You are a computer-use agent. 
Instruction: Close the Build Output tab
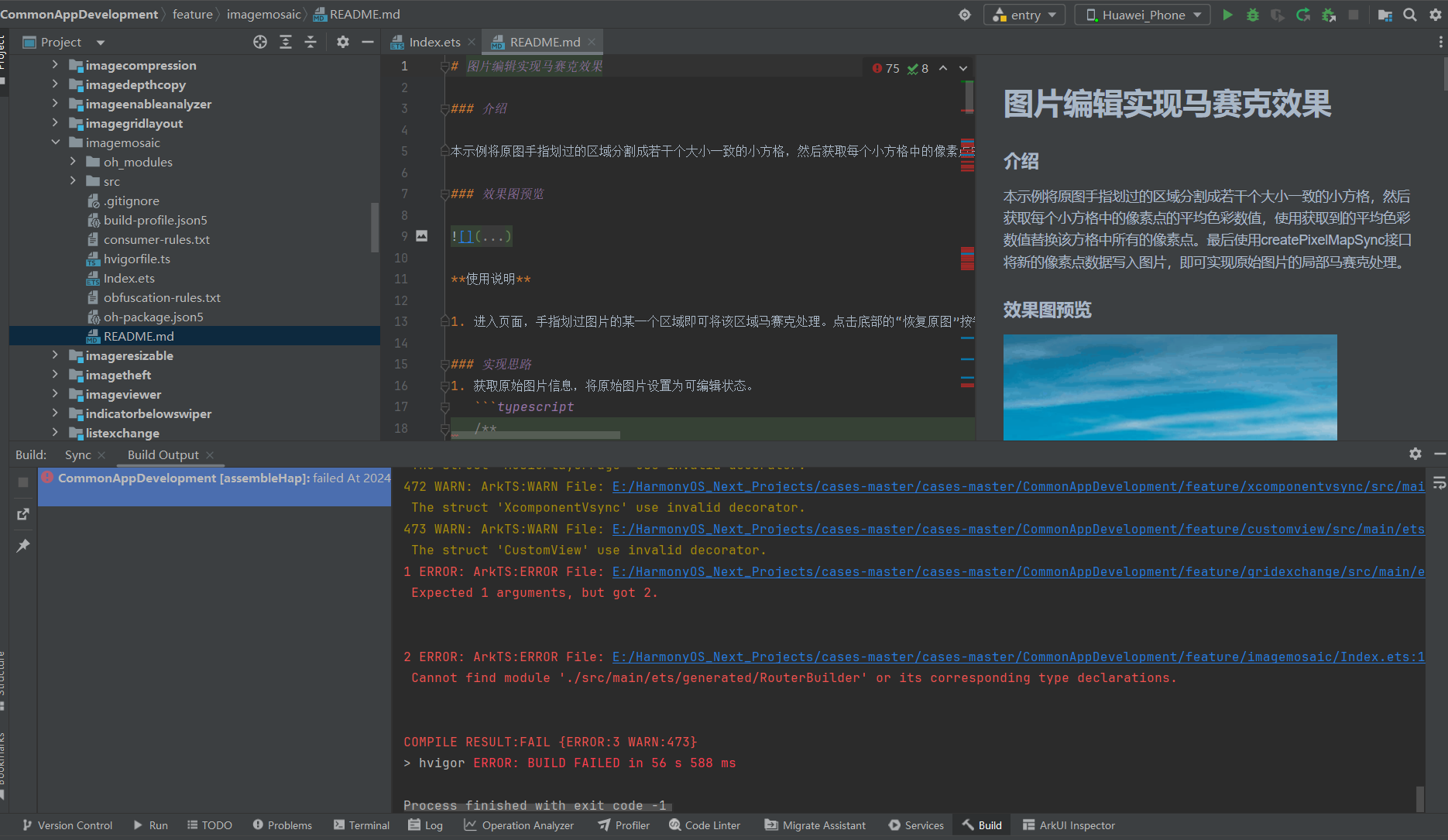tap(210, 454)
